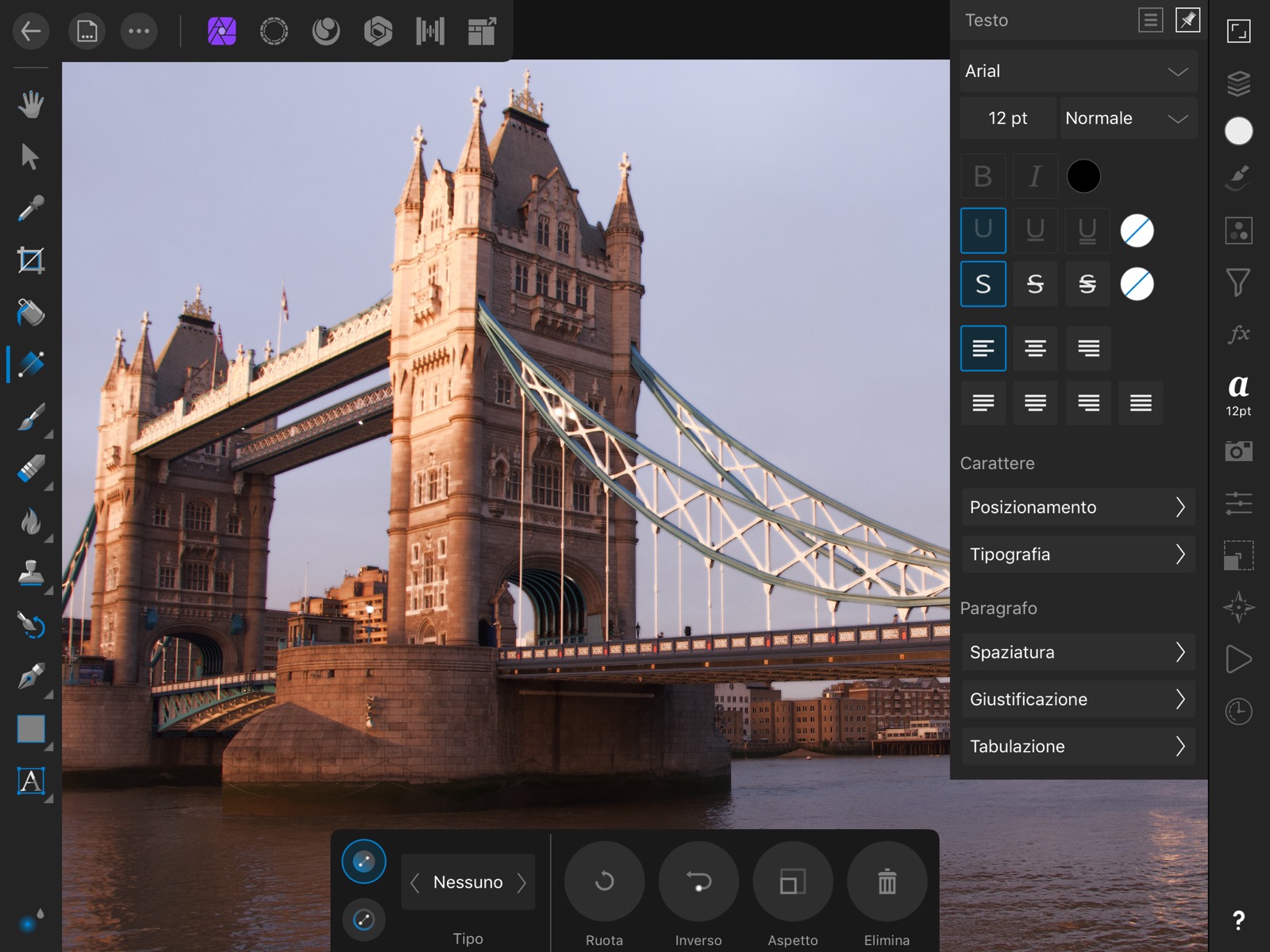This screenshot has width=1270, height=952.
Task: Open the Giustificazione menu entry
Action: [1077, 699]
